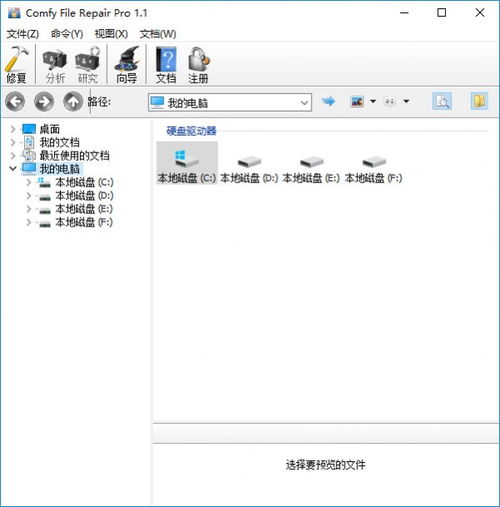The image size is (500, 507).
Task: Select 我的文档 in the folder tree
Action: tap(60, 142)
